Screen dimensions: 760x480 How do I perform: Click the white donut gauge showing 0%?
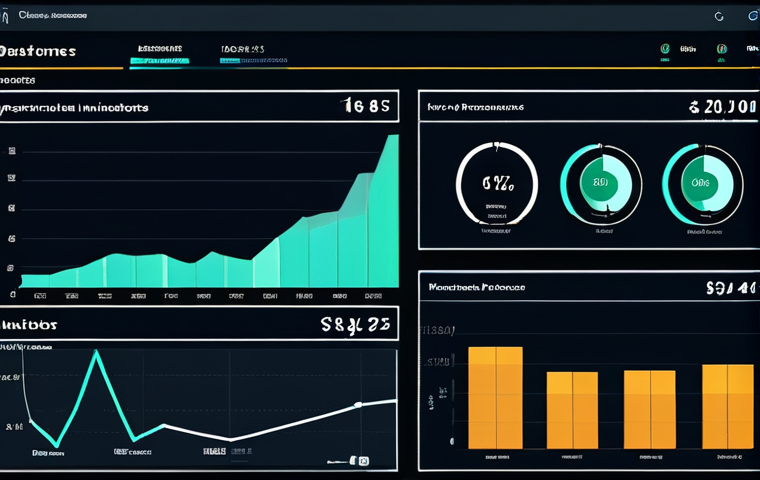pos(496,183)
